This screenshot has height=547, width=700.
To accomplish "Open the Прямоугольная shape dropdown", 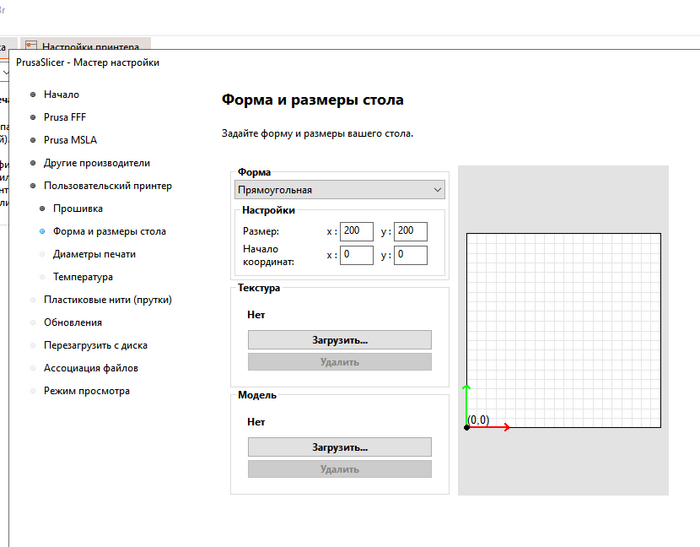I will [340, 190].
